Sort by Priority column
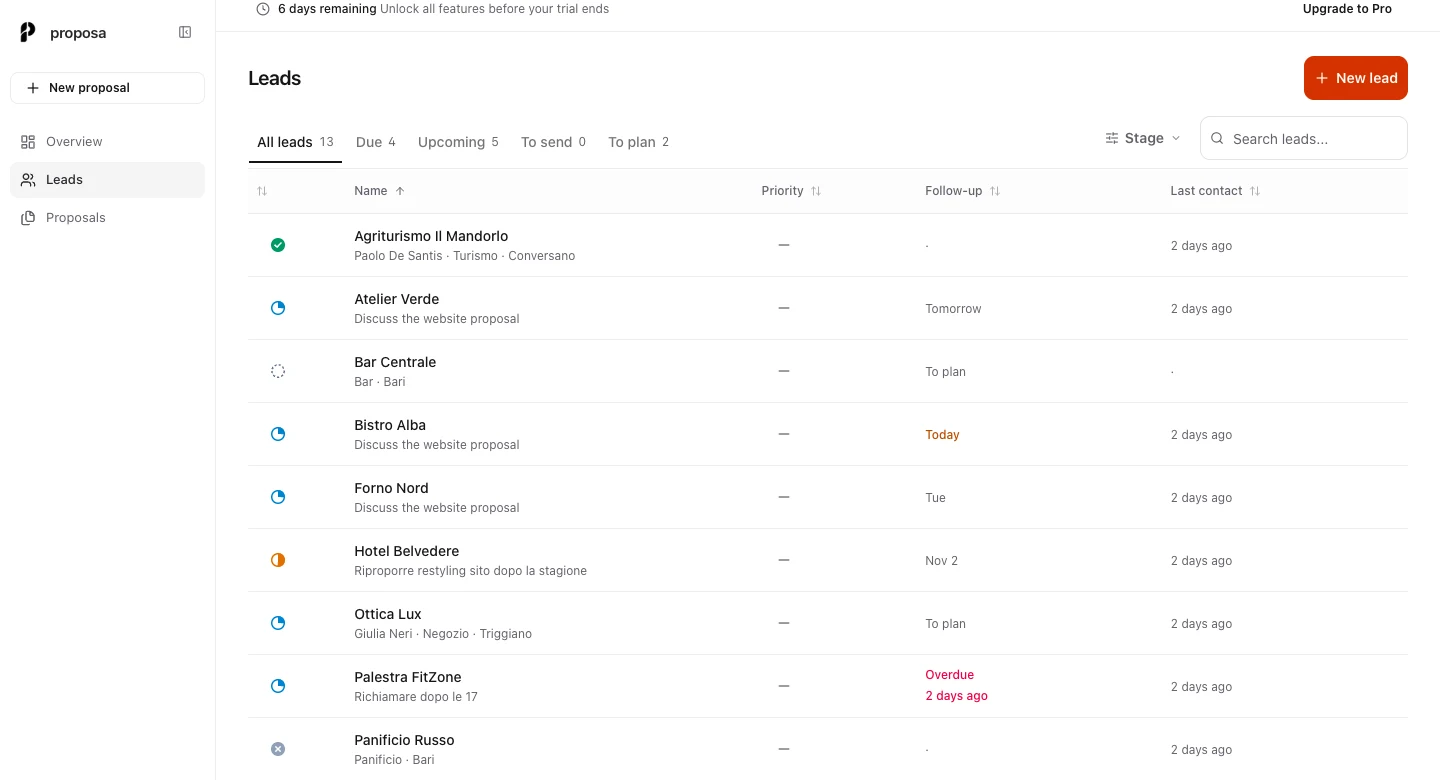 pos(791,191)
